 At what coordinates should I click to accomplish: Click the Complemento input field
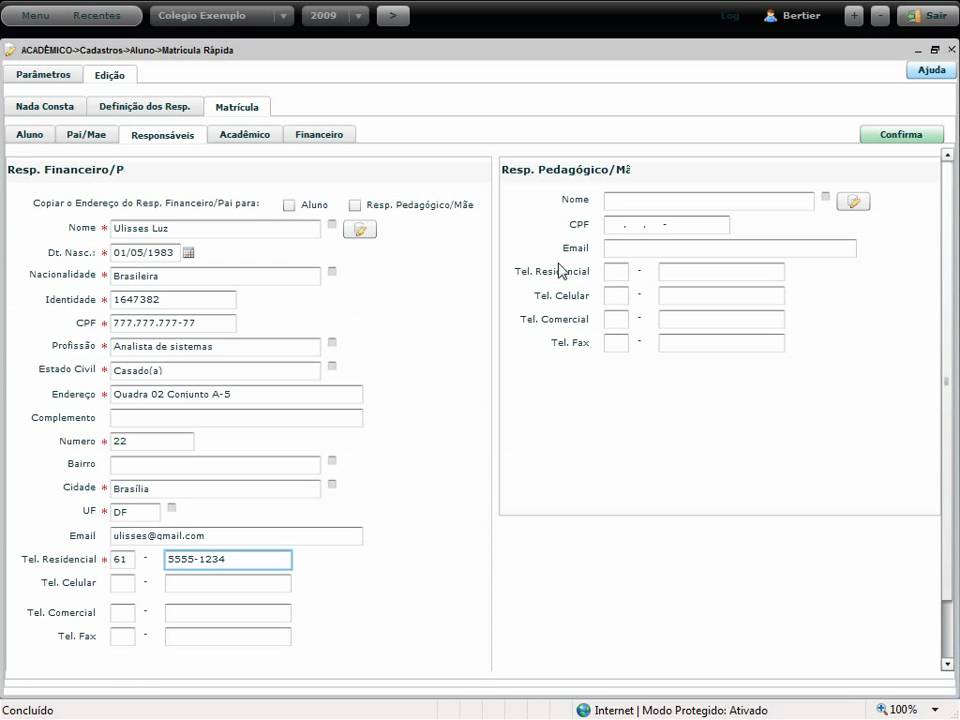pyautogui.click(x=236, y=418)
